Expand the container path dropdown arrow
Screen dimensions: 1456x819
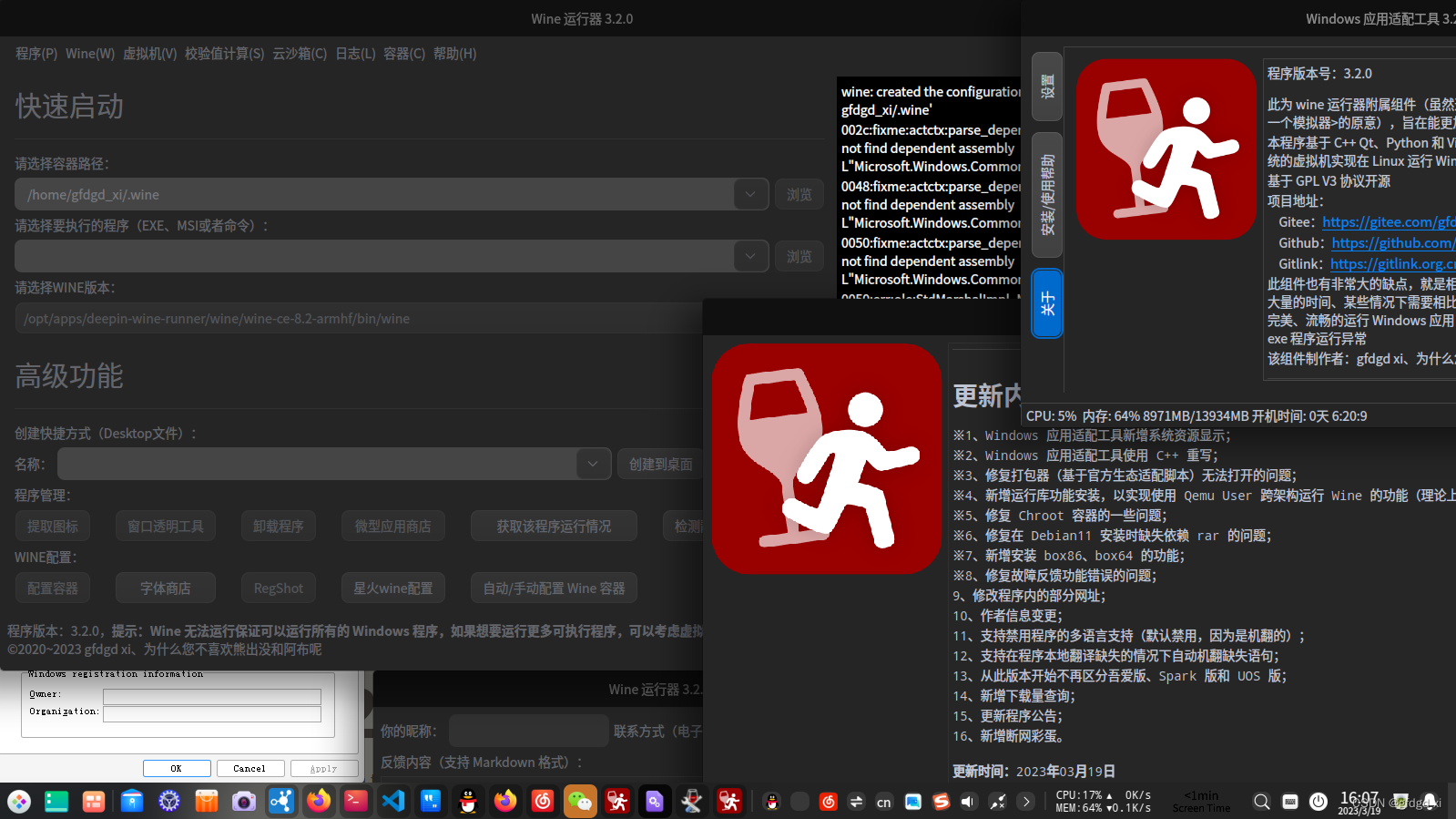(x=750, y=194)
